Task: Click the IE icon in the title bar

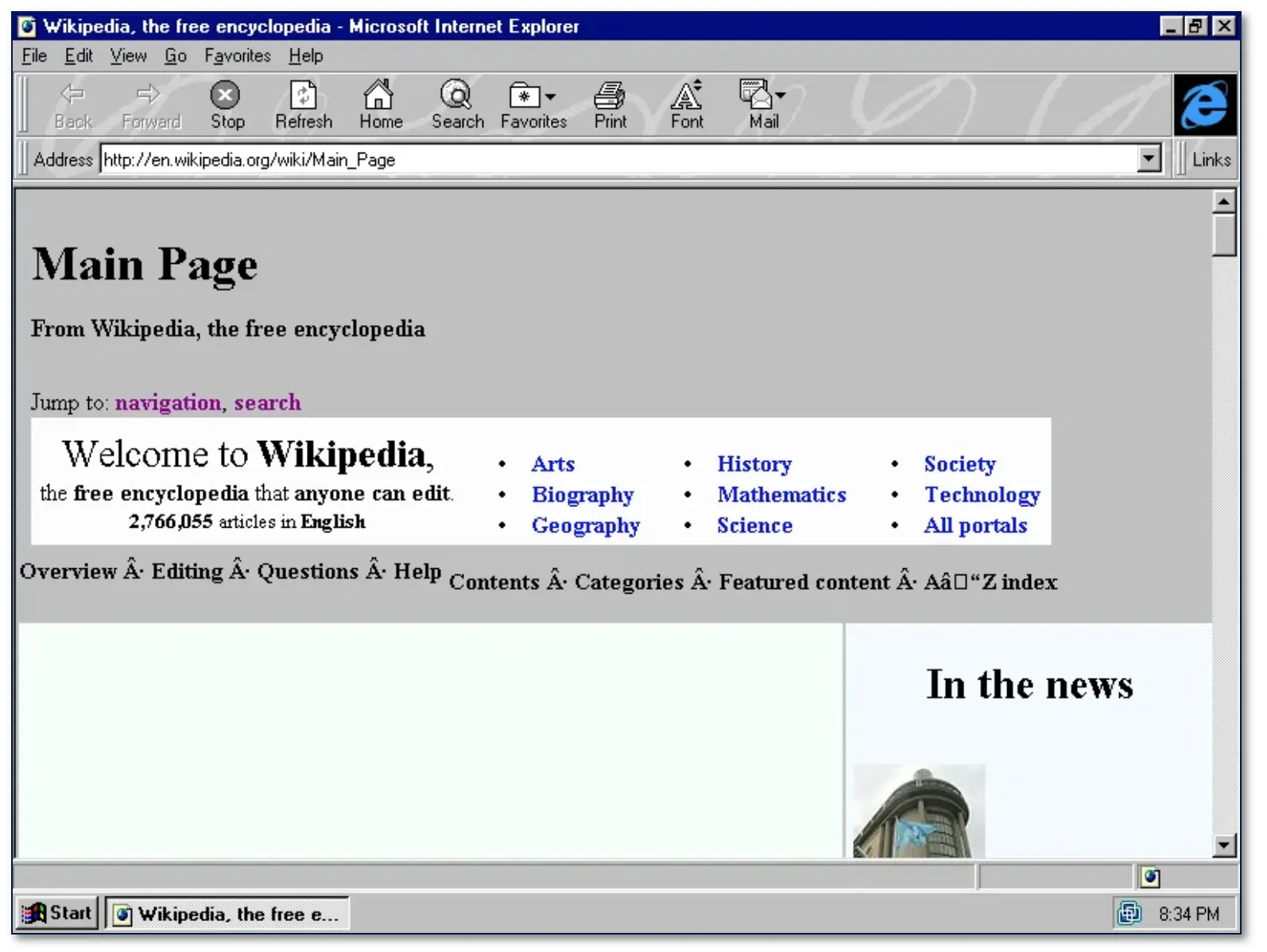Action: coord(28,26)
